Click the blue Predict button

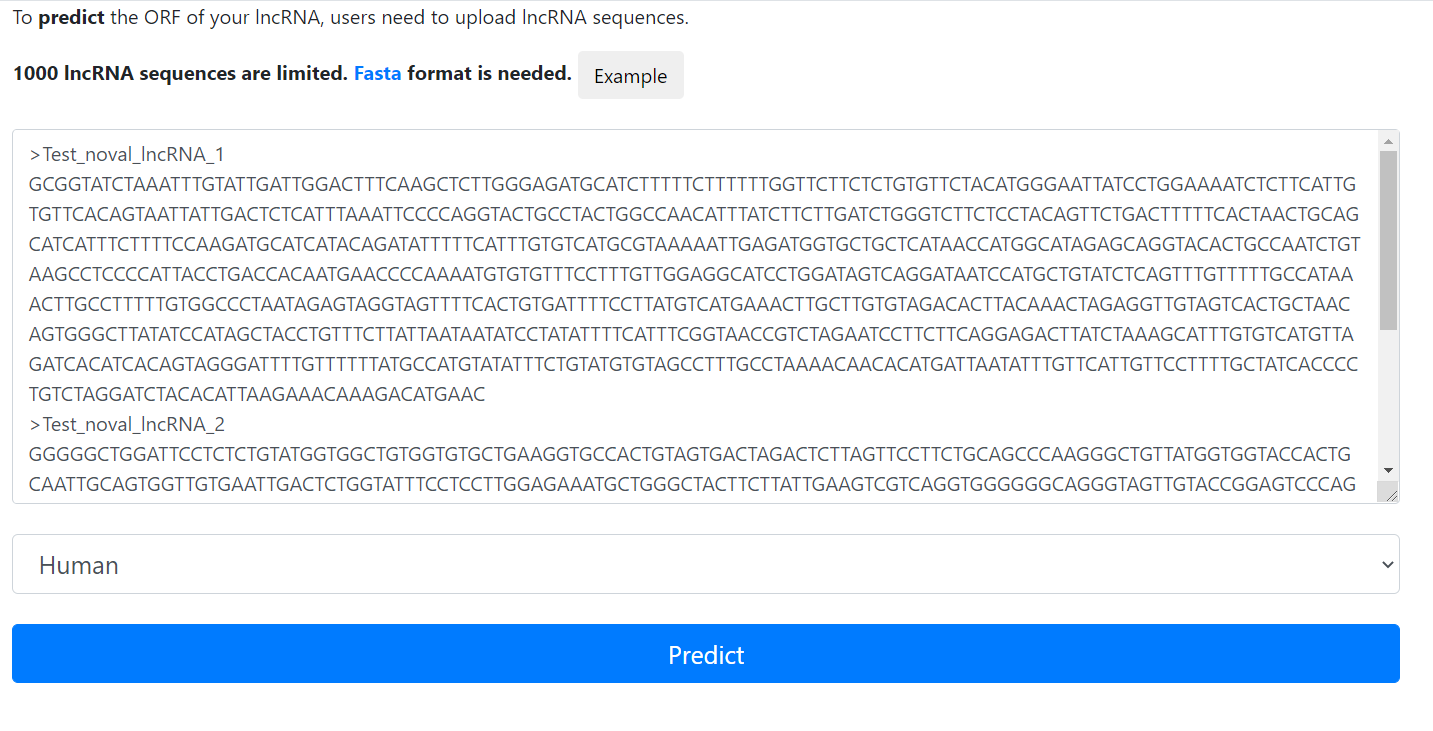coord(706,654)
